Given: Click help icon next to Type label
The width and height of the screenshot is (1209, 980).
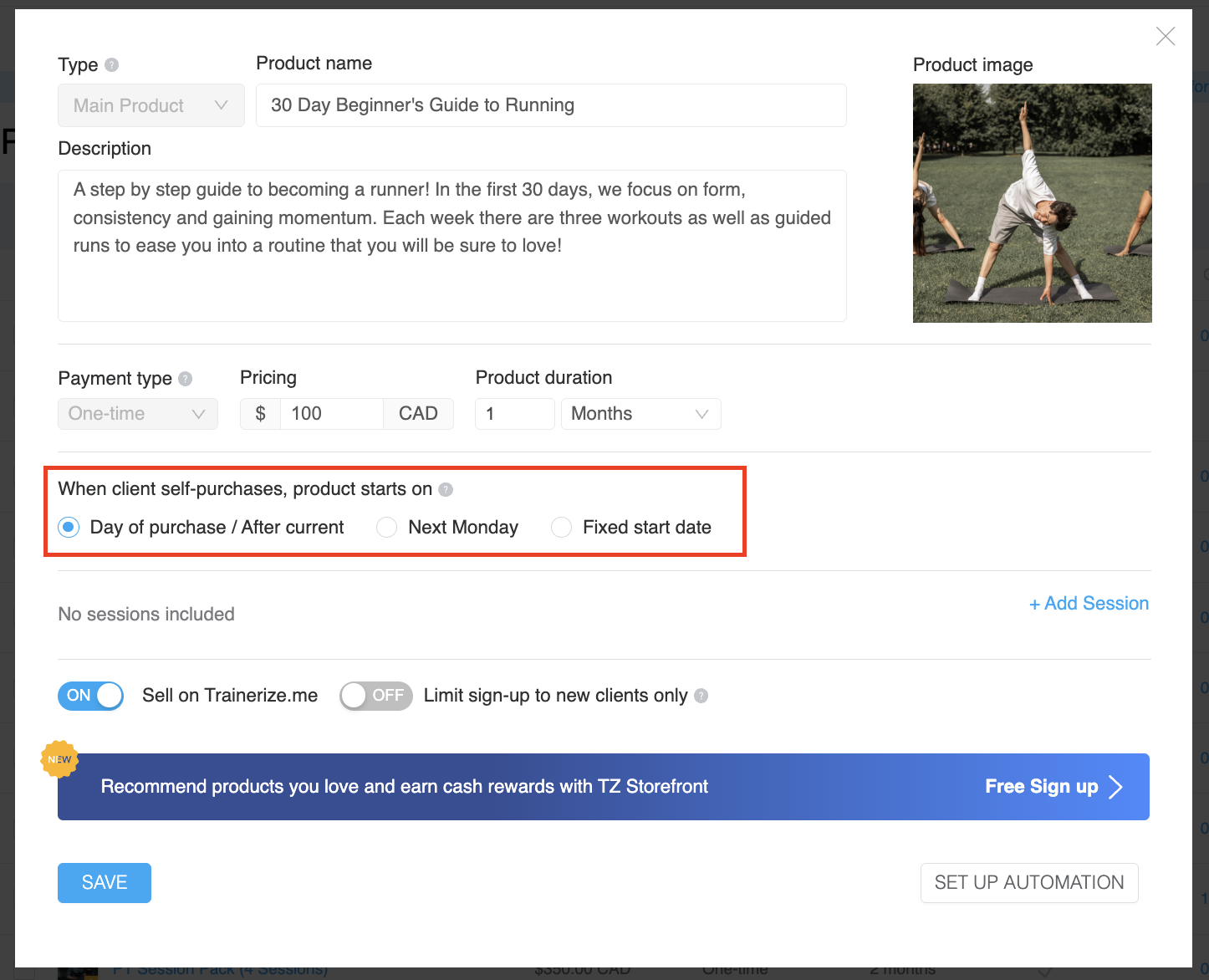Looking at the screenshot, I should pos(112,65).
